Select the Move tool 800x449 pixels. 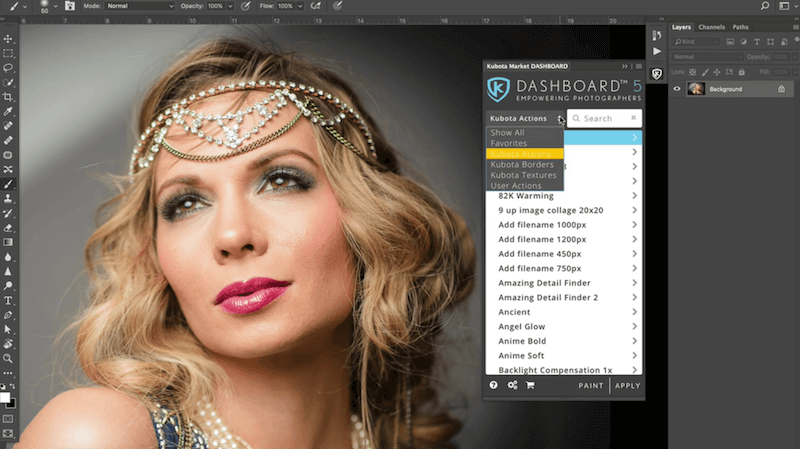click(x=8, y=39)
